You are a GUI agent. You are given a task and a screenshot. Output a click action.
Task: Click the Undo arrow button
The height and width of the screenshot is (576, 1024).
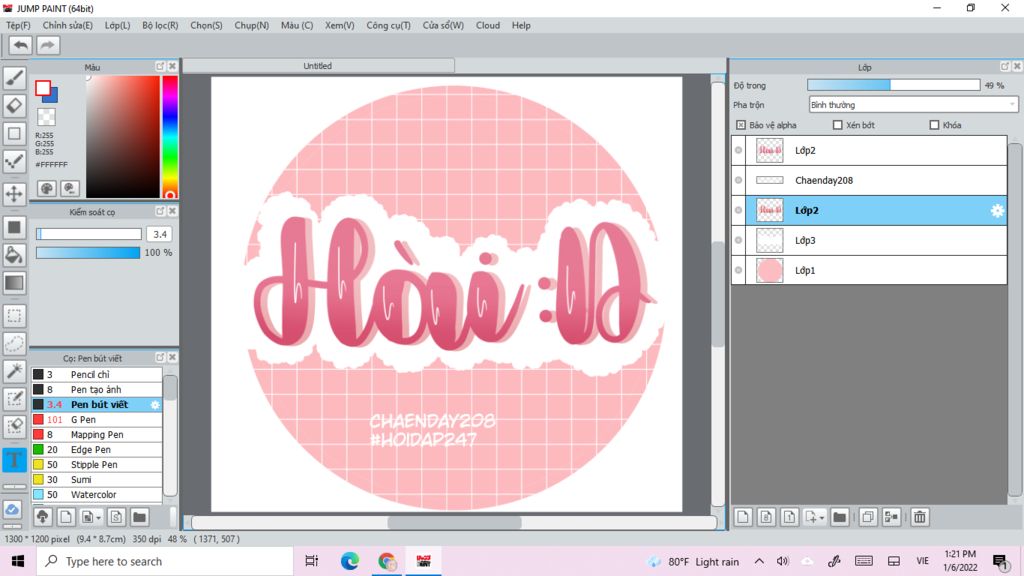coord(20,45)
